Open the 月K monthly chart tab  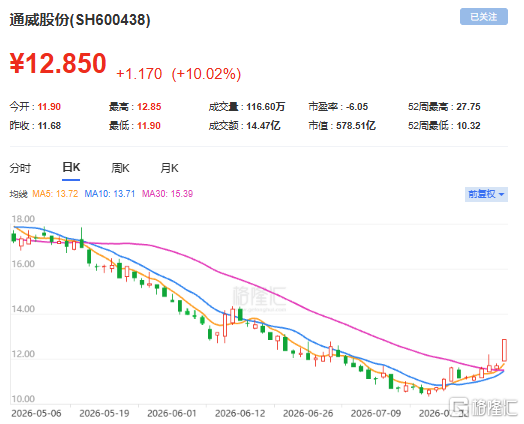(x=169, y=168)
